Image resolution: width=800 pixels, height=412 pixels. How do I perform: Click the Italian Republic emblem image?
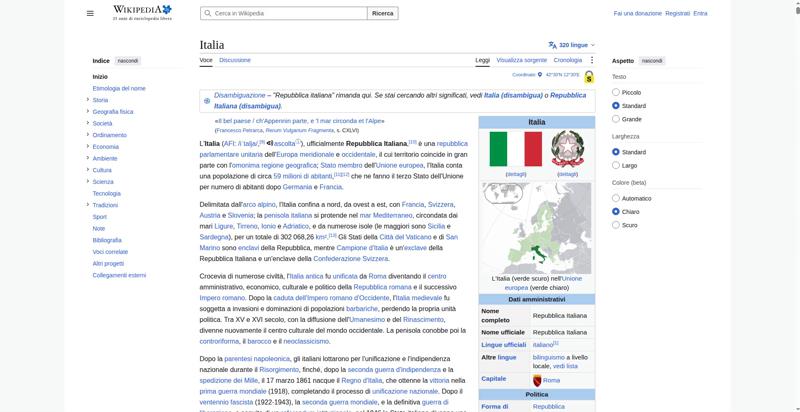[567, 149]
